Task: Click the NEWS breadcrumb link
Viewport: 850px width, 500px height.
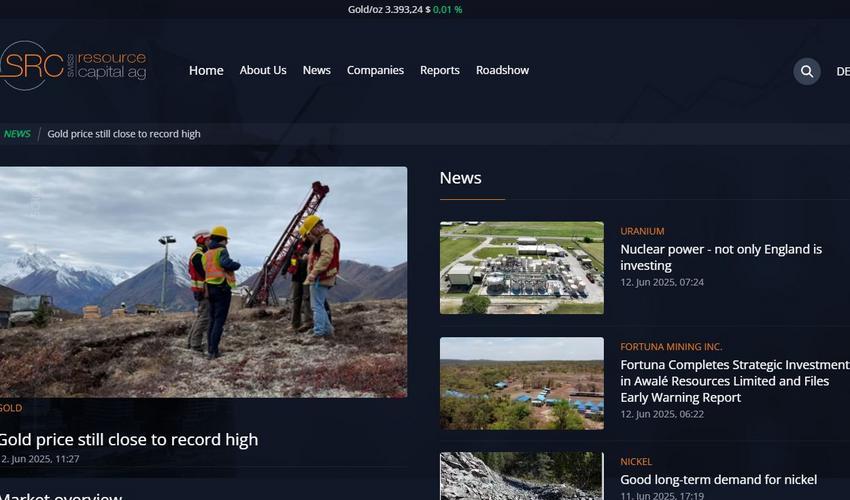Action: (x=17, y=134)
